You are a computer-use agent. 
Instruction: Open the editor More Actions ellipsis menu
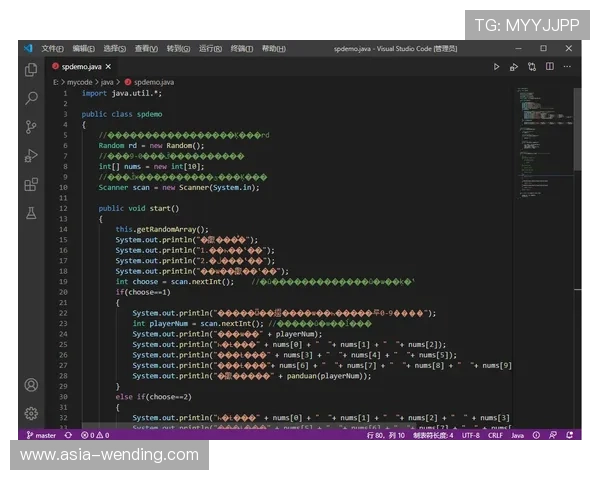(565, 66)
